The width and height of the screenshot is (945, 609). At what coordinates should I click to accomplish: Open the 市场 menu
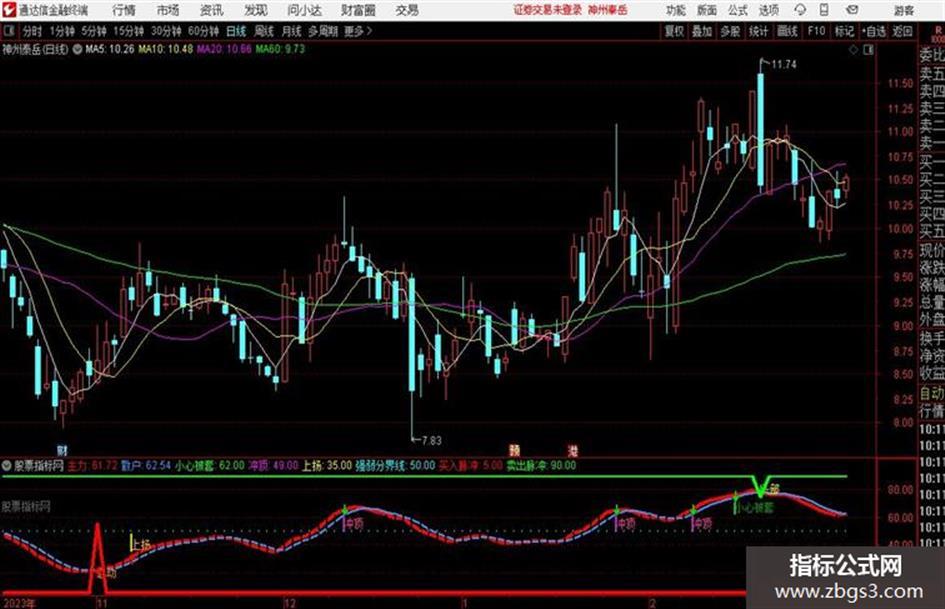point(168,10)
